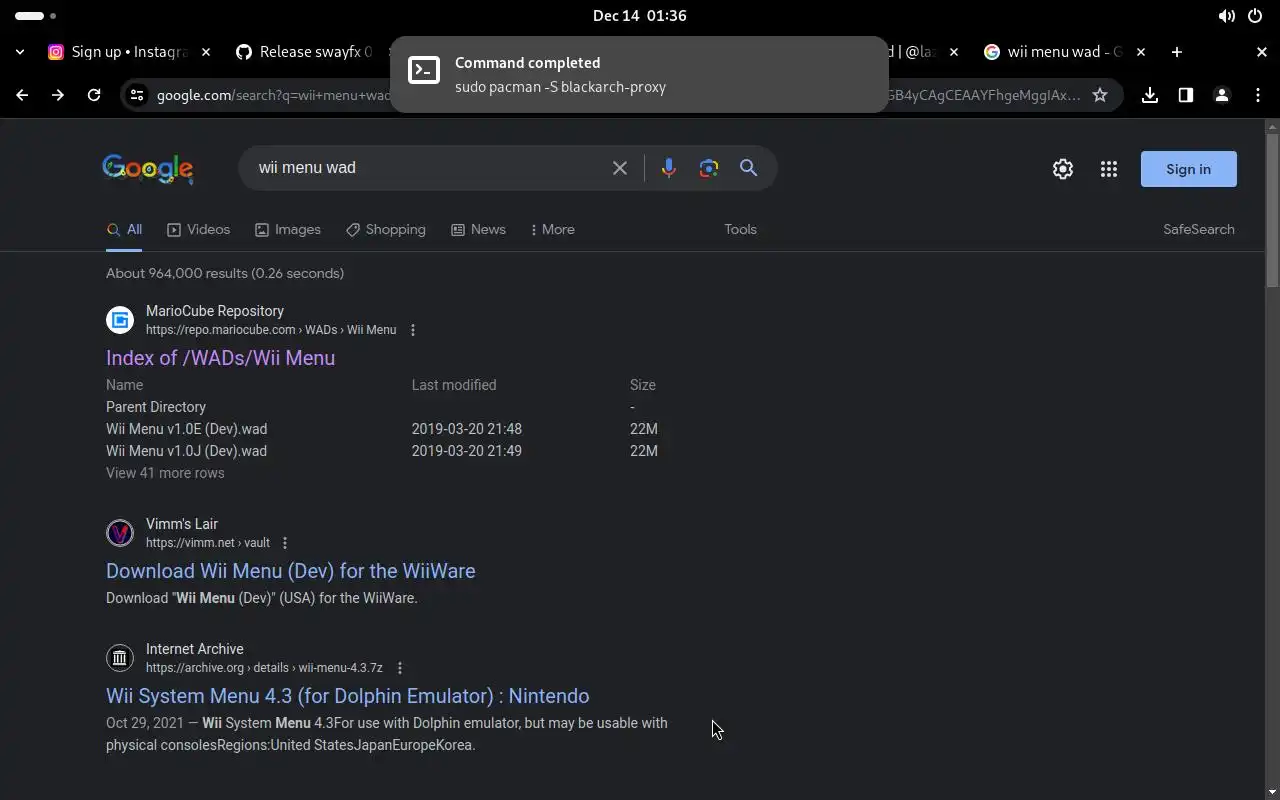Close the Instagram tab
Viewport: 1280px width, 800px height.
tap(205, 52)
